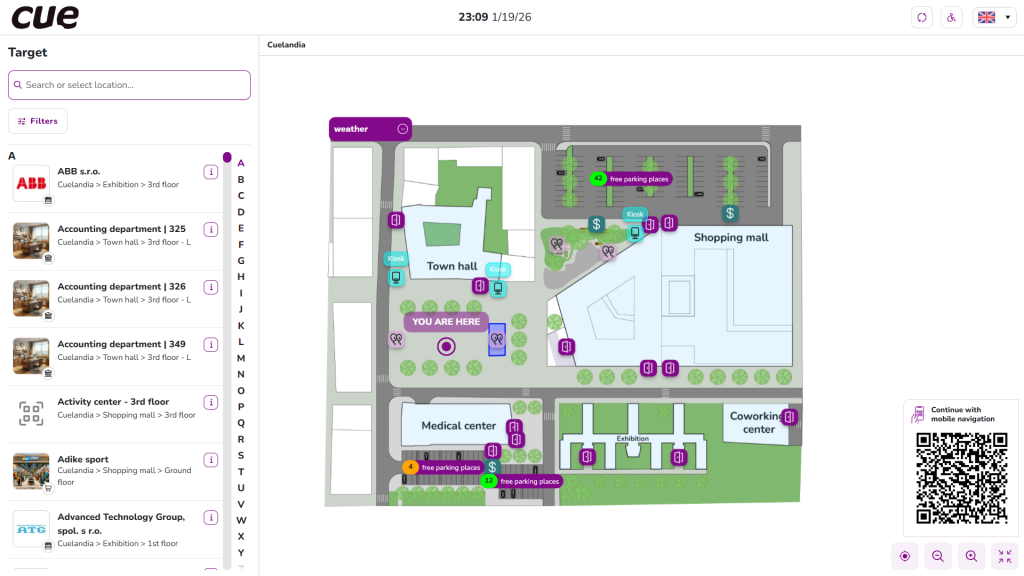Show info for ABB s.r.o.

211,172
